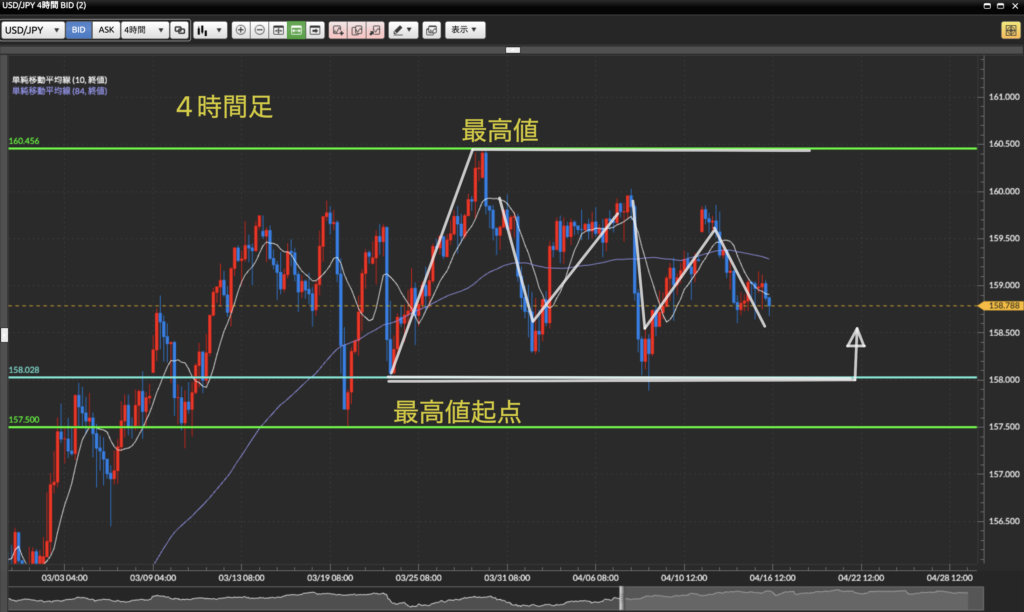
Task: Click the bottom overview scrollbar handle
Action: 621,598
